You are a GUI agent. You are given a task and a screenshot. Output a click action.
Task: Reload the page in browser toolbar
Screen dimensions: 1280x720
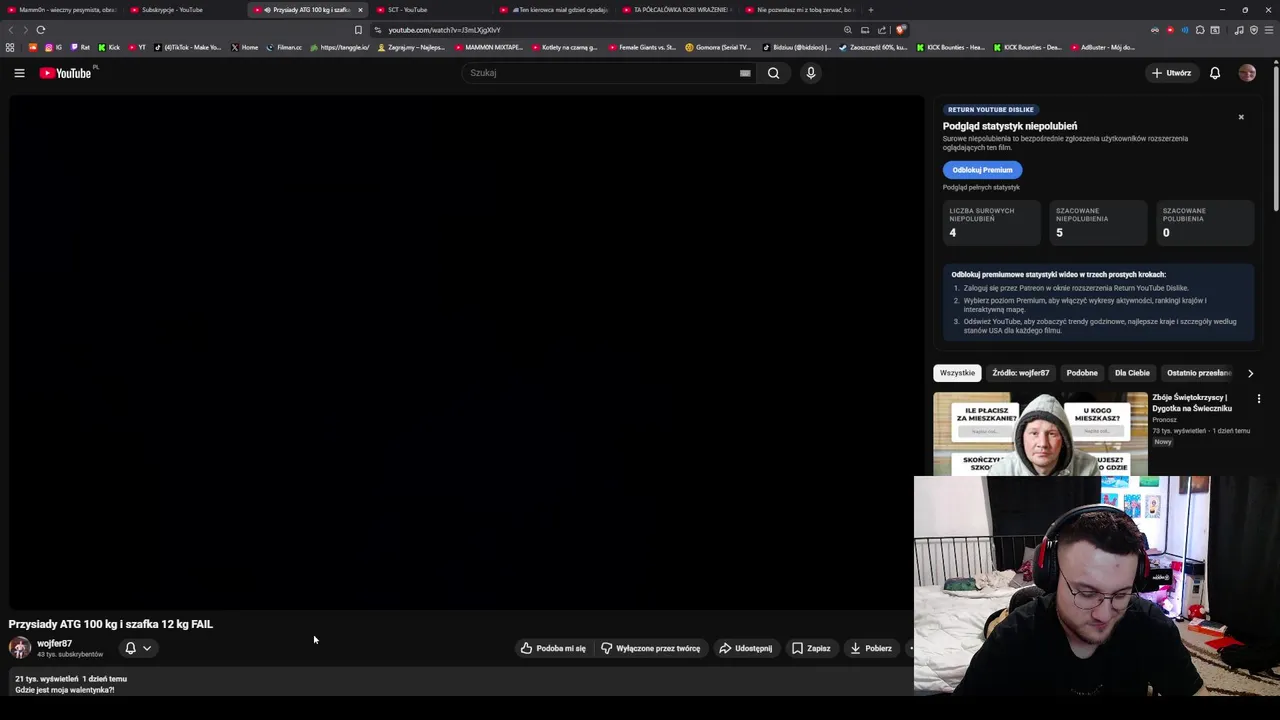point(41,30)
